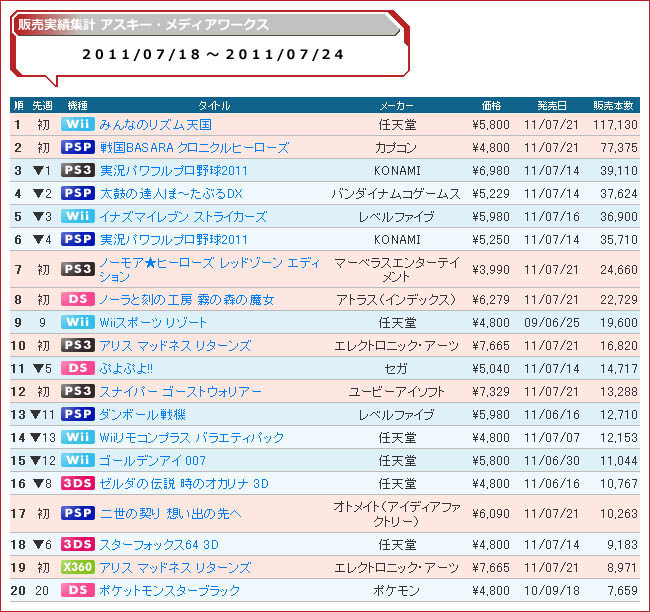Screen dimensions: 650x612
Task: Open the ダンボール戦機 title link
Action: tap(143, 415)
